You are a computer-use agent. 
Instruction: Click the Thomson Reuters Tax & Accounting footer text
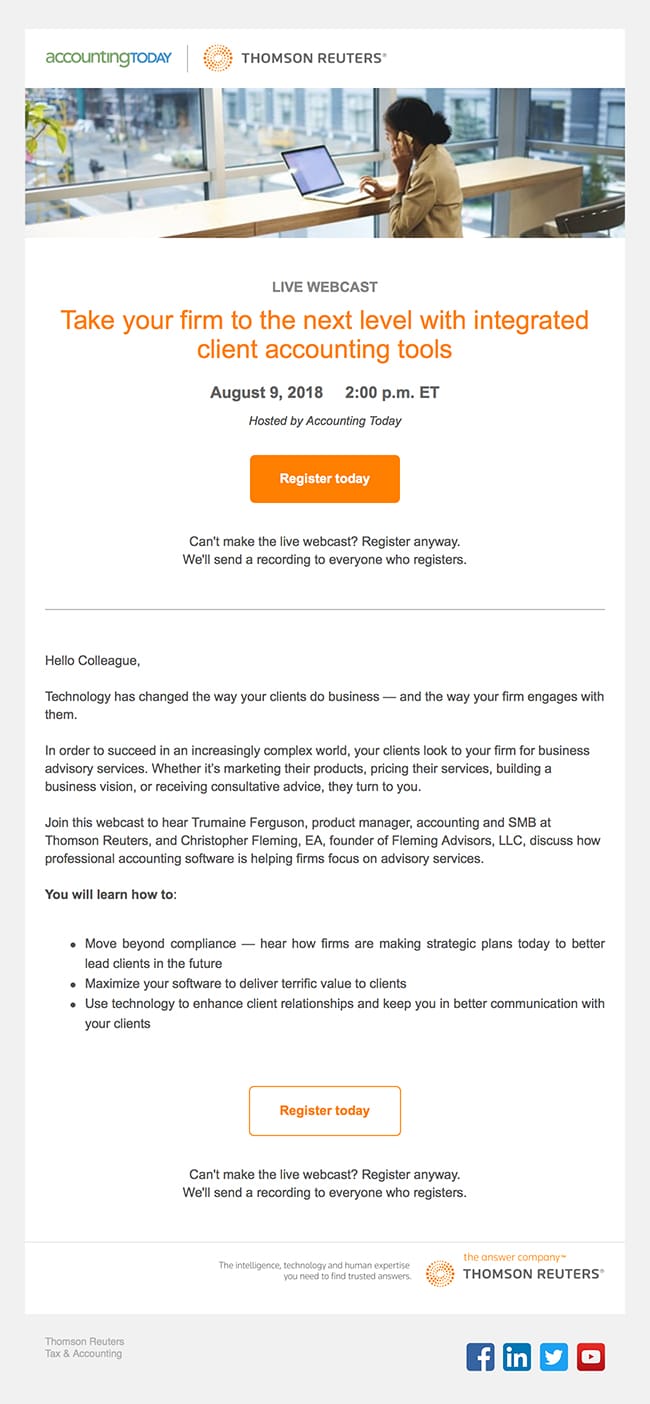click(x=84, y=1347)
